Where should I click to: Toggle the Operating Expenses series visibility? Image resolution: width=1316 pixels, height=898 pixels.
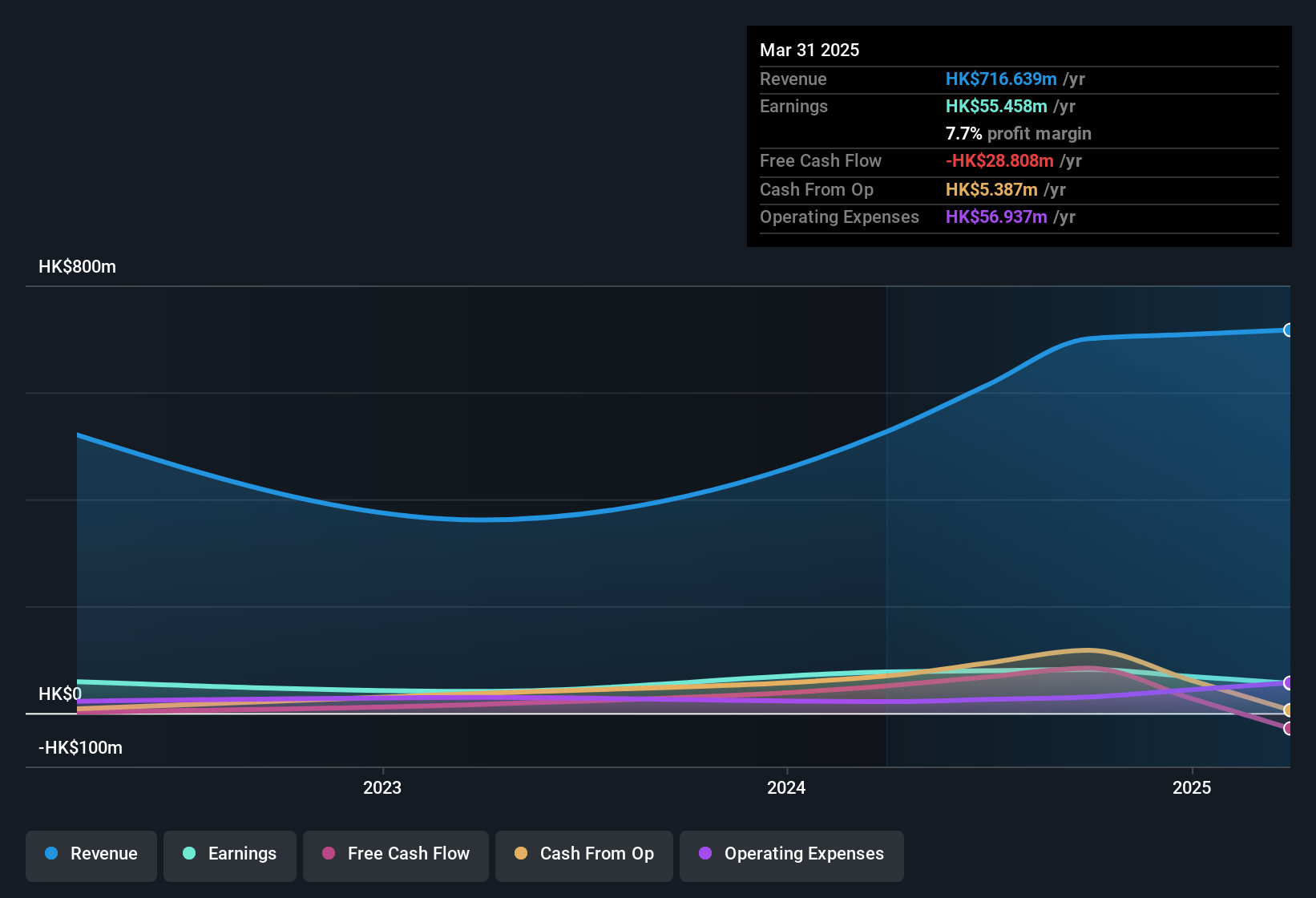coord(791,854)
